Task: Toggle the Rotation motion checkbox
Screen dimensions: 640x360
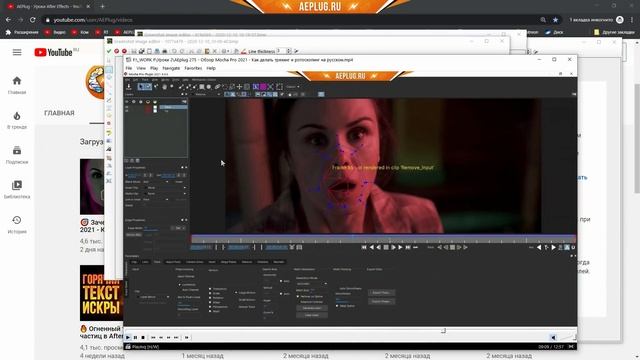Action: pos(210,298)
